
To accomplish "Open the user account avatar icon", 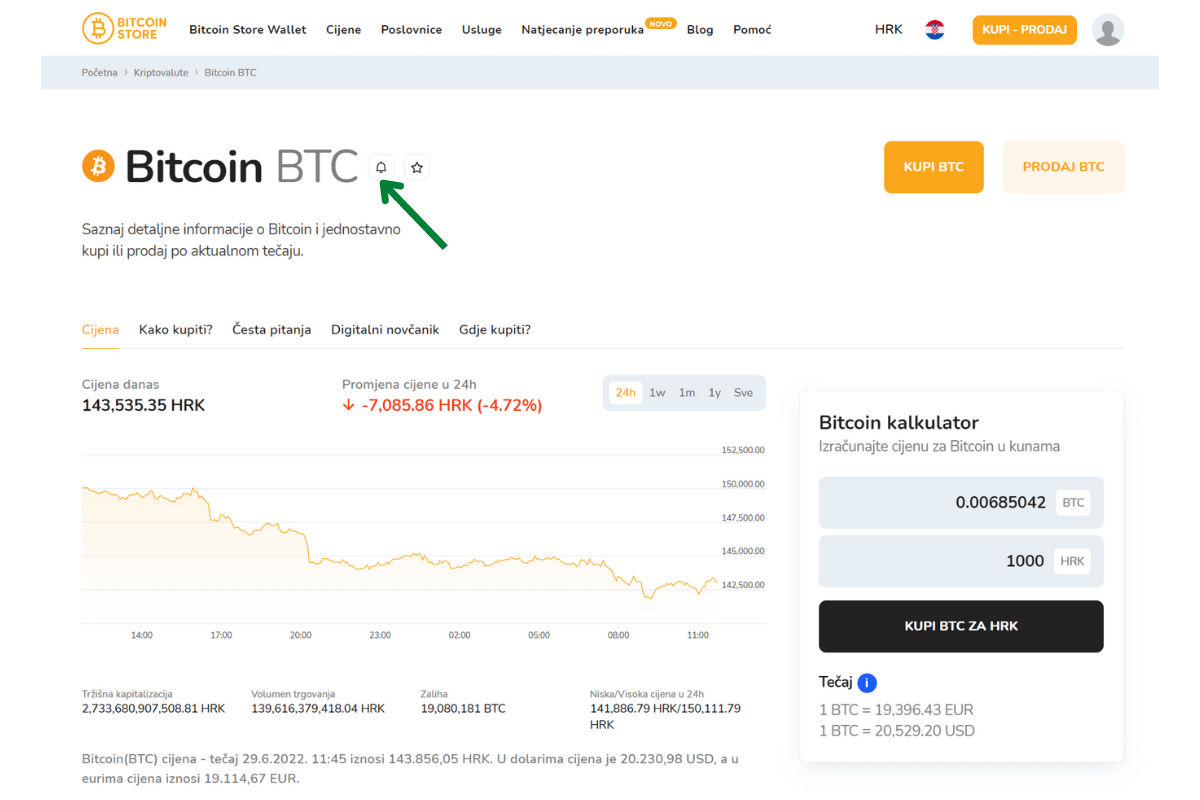I will tap(1108, 30).
